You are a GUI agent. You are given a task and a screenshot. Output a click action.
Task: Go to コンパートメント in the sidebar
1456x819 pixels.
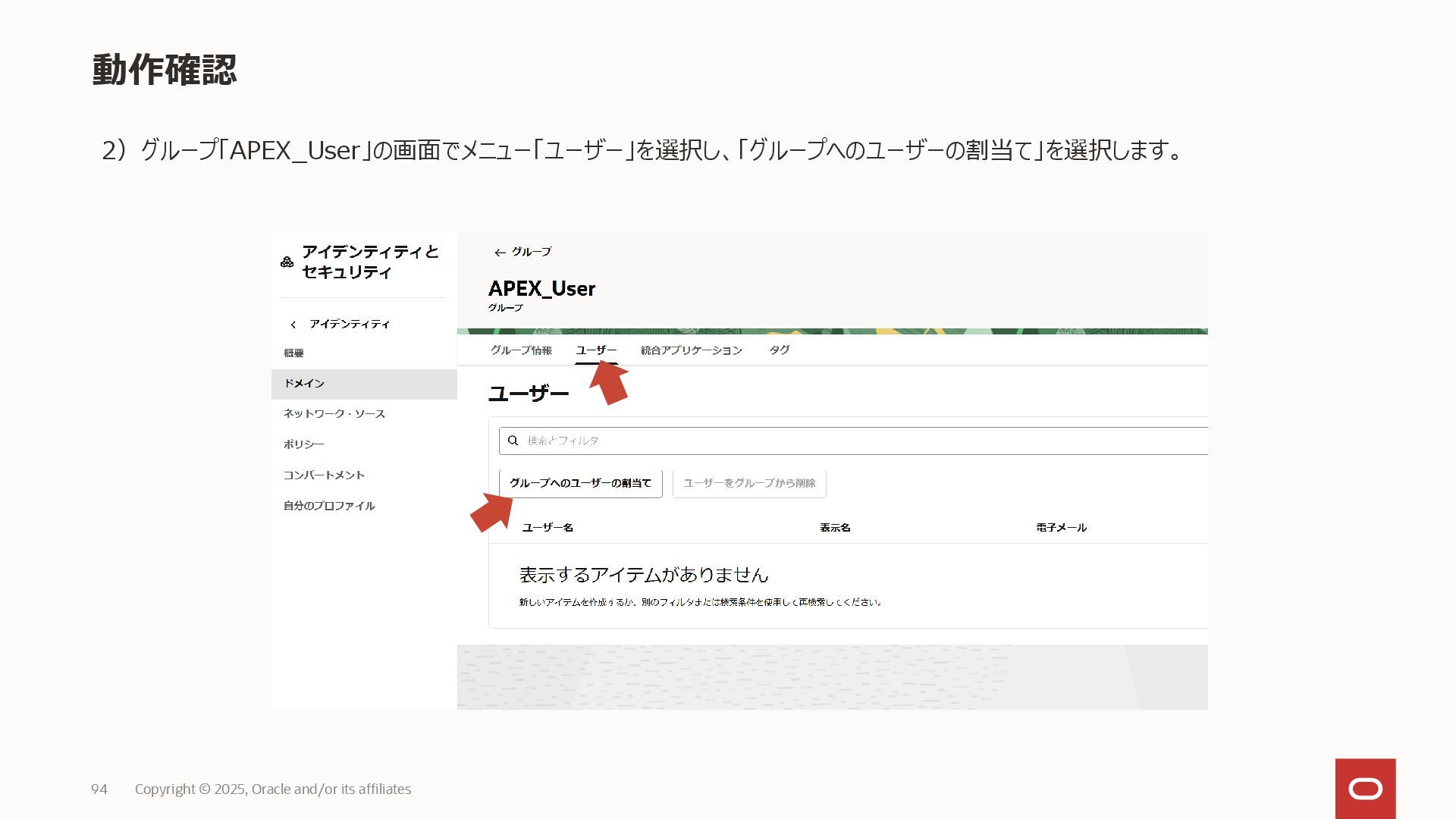tap(324, 475)
